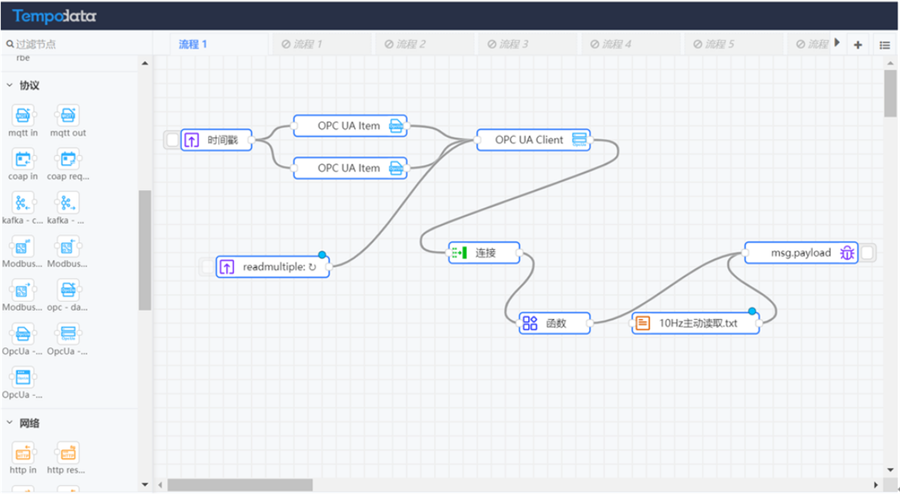Add a new flow tab
This screenshot has width=900, height=494.
tap(858, 45)
